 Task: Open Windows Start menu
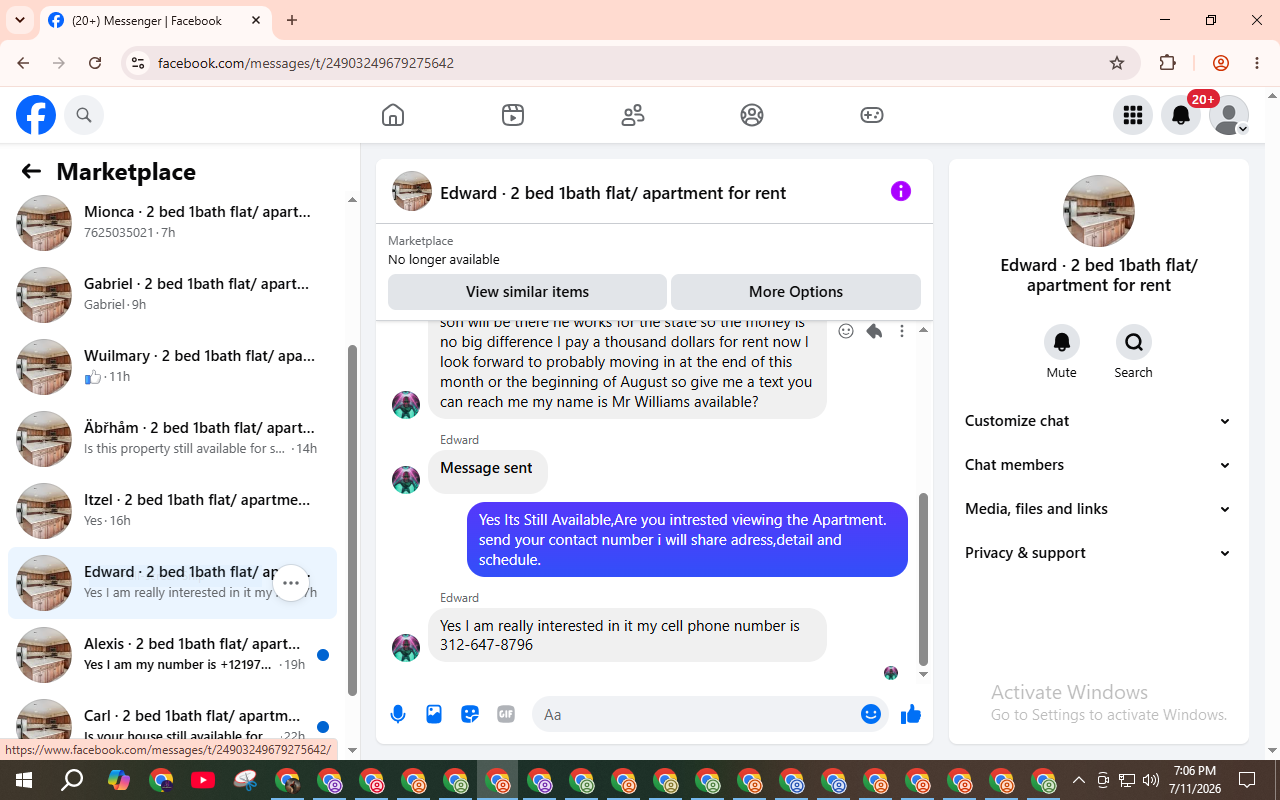pyautogui.click(x=24, y=780)
